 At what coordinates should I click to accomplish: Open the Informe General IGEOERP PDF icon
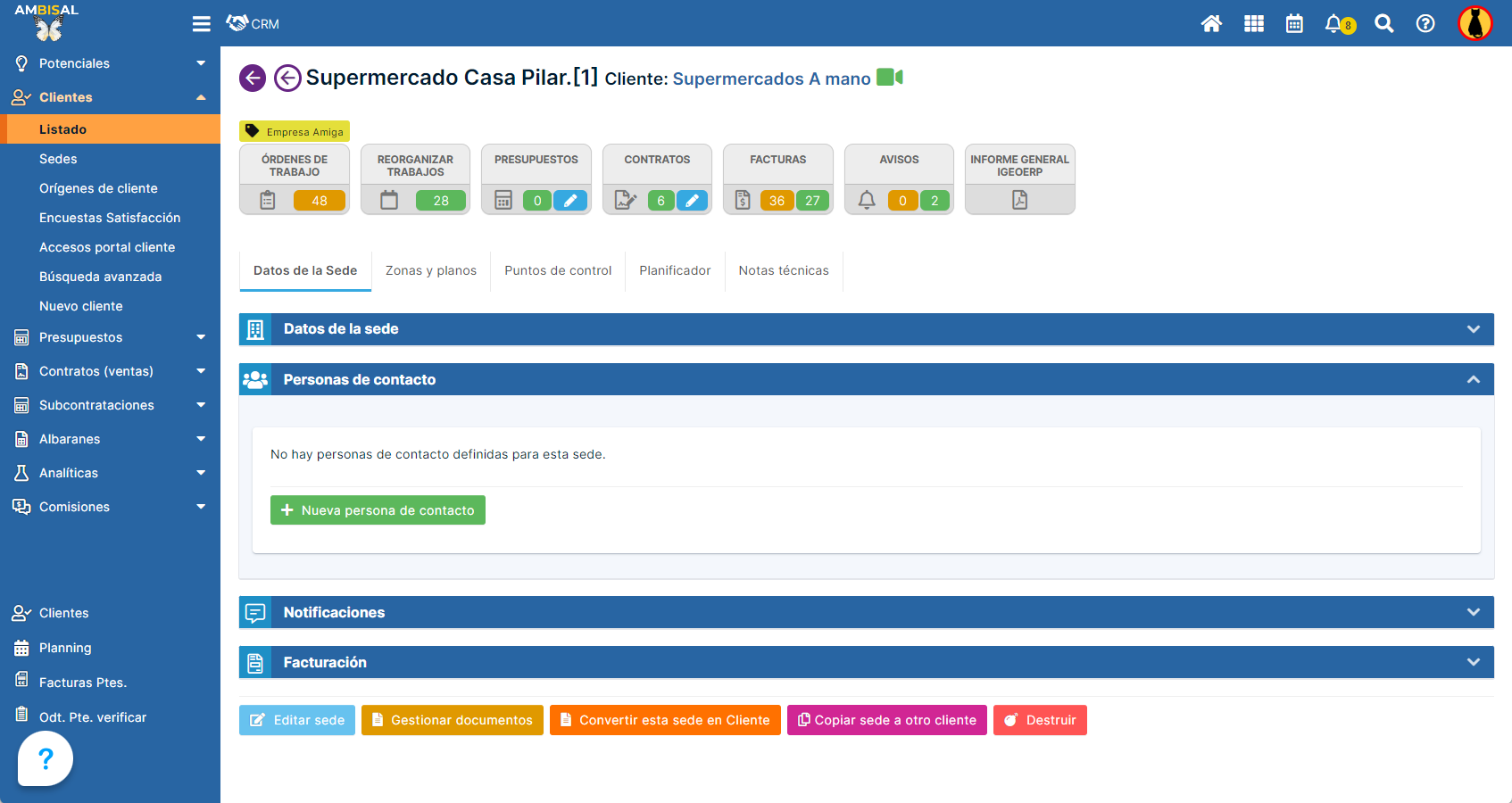(1019, 200)
